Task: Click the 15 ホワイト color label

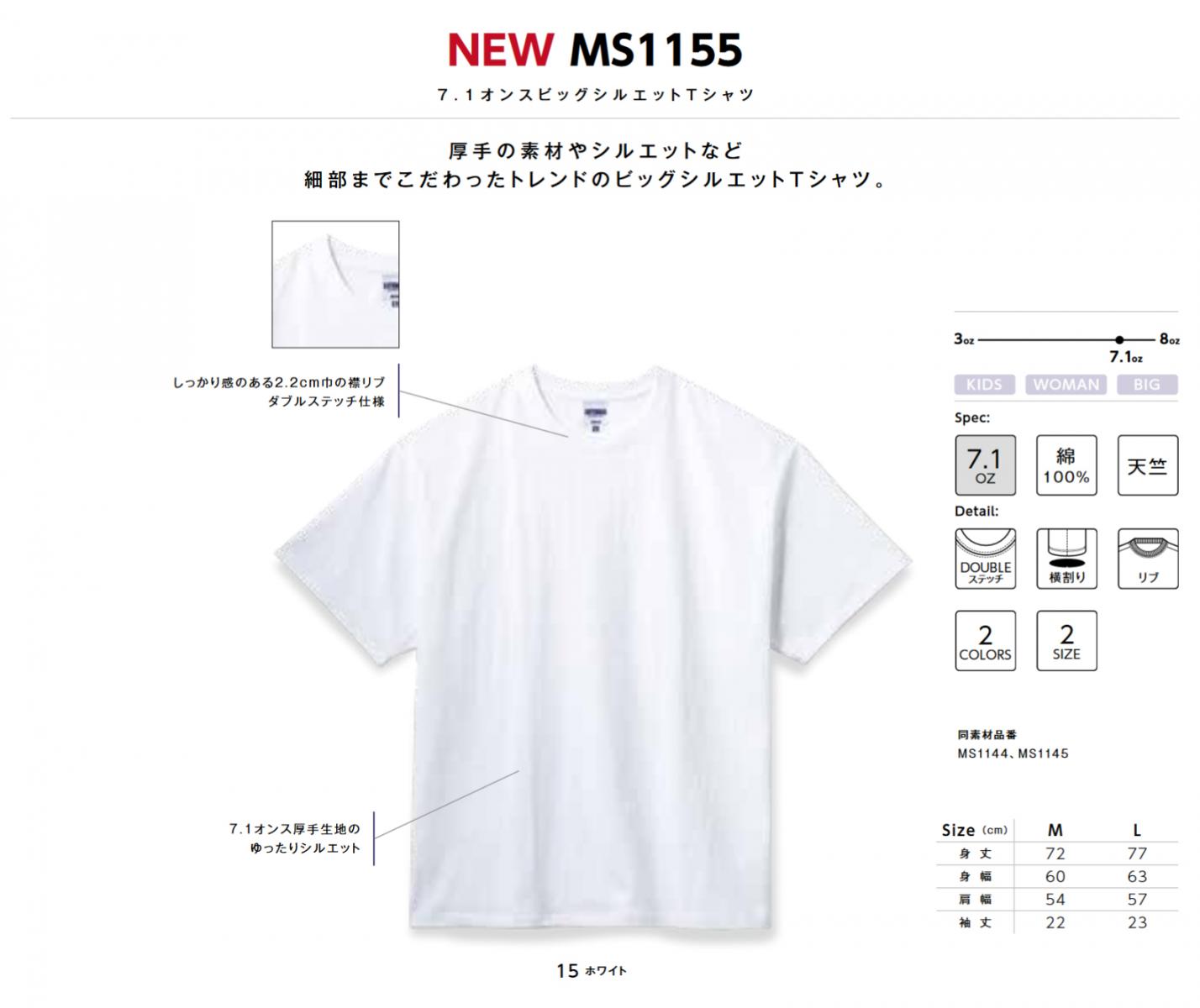Action: [592, 971]
